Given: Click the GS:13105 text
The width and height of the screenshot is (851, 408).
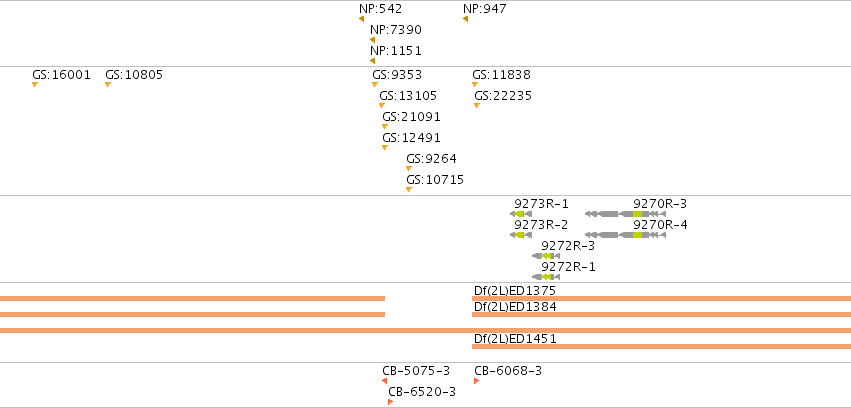Looking at the screenshot, I should (x=408, y=96).
